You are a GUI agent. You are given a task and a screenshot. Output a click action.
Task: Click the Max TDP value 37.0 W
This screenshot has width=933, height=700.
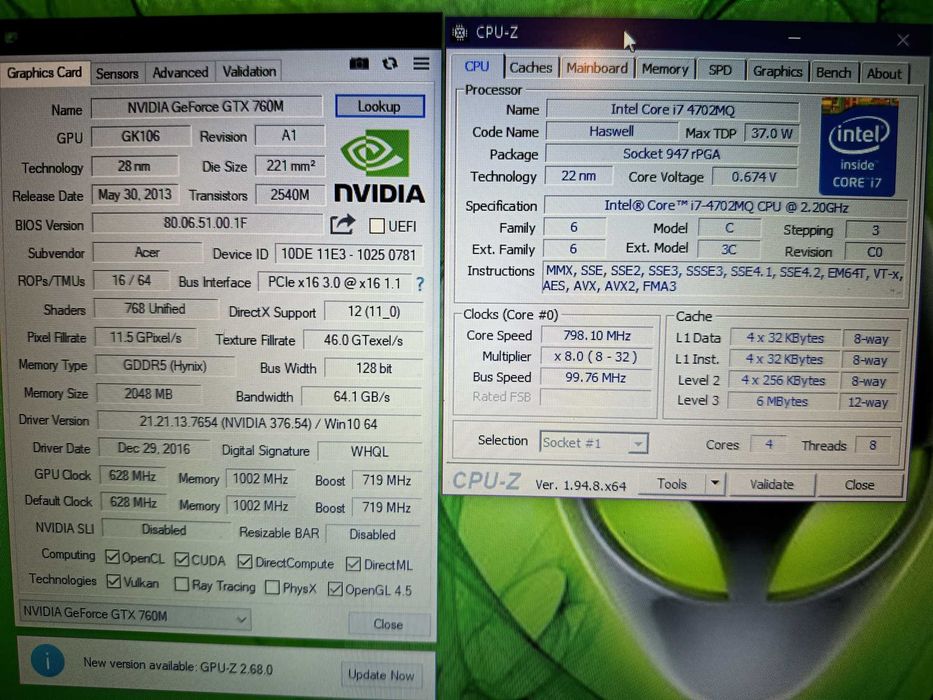772,133
